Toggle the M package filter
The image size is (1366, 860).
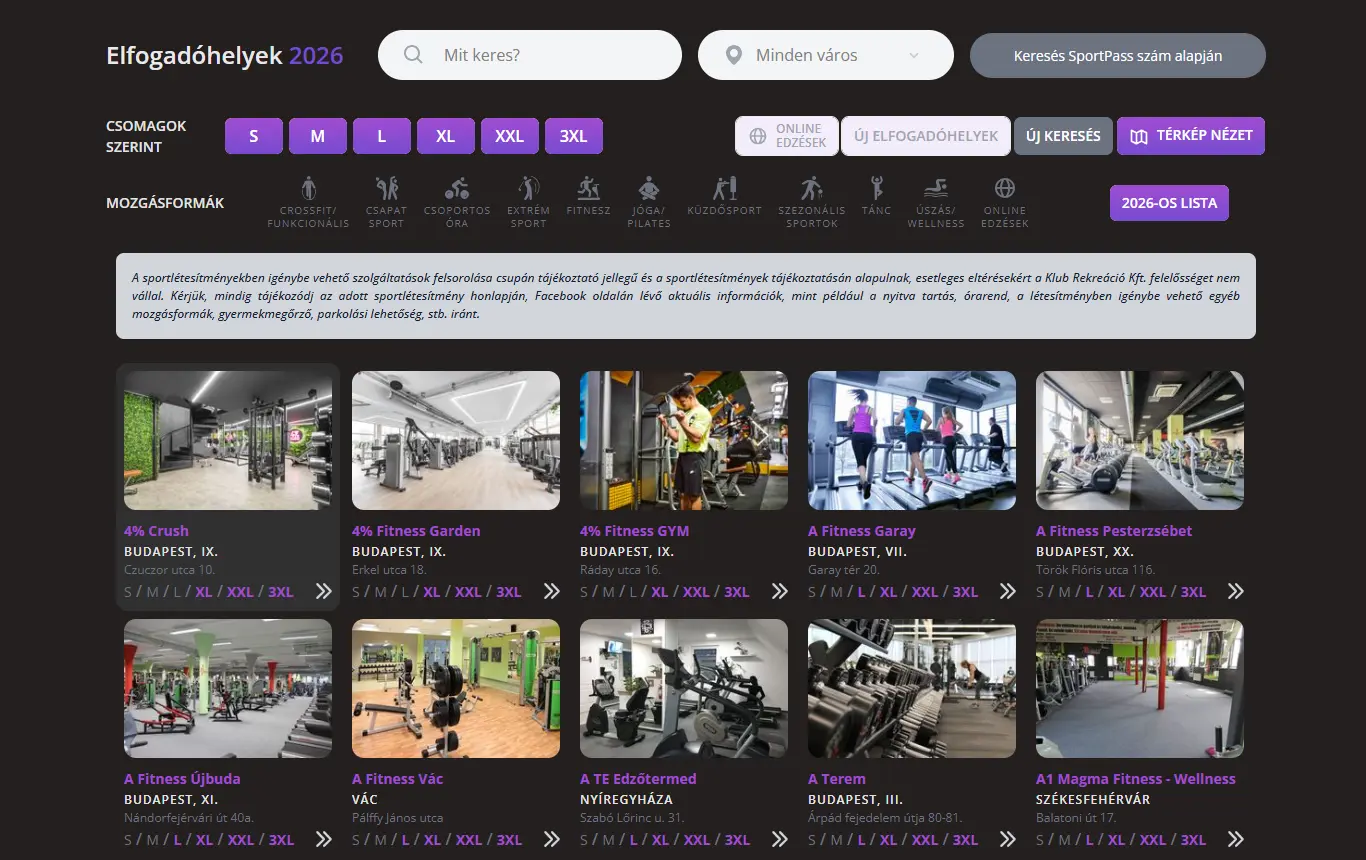[318, 136]
